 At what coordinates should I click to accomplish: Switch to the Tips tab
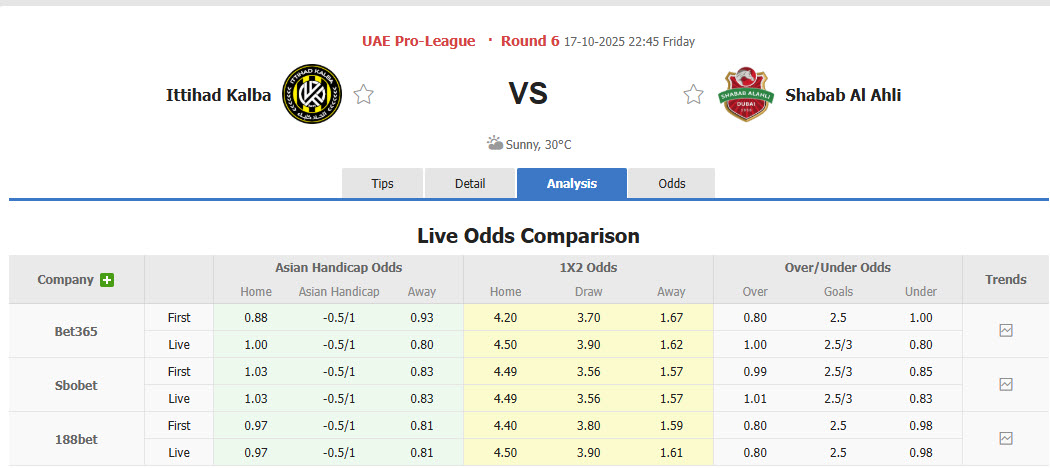click(x=382, y=183)
